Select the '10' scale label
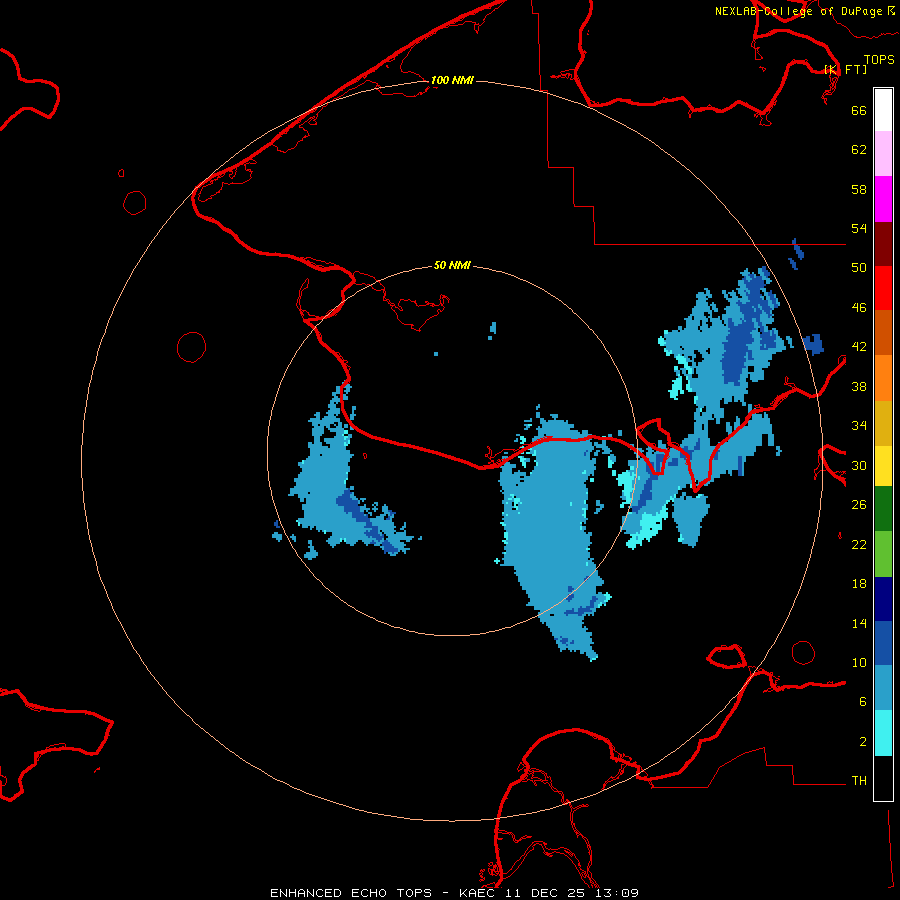This screenshot has width=900, height=900. (859, 662)
